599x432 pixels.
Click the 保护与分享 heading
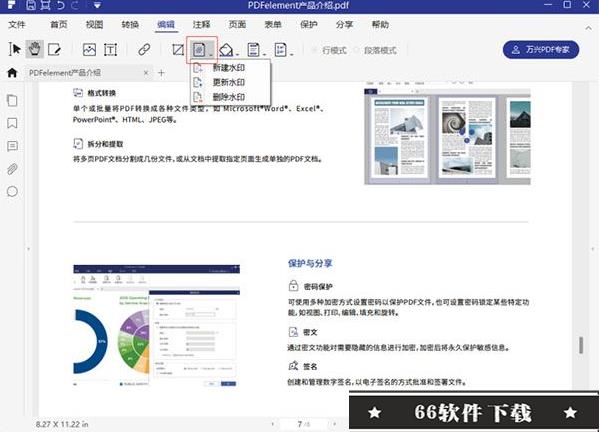pos(310,263)
